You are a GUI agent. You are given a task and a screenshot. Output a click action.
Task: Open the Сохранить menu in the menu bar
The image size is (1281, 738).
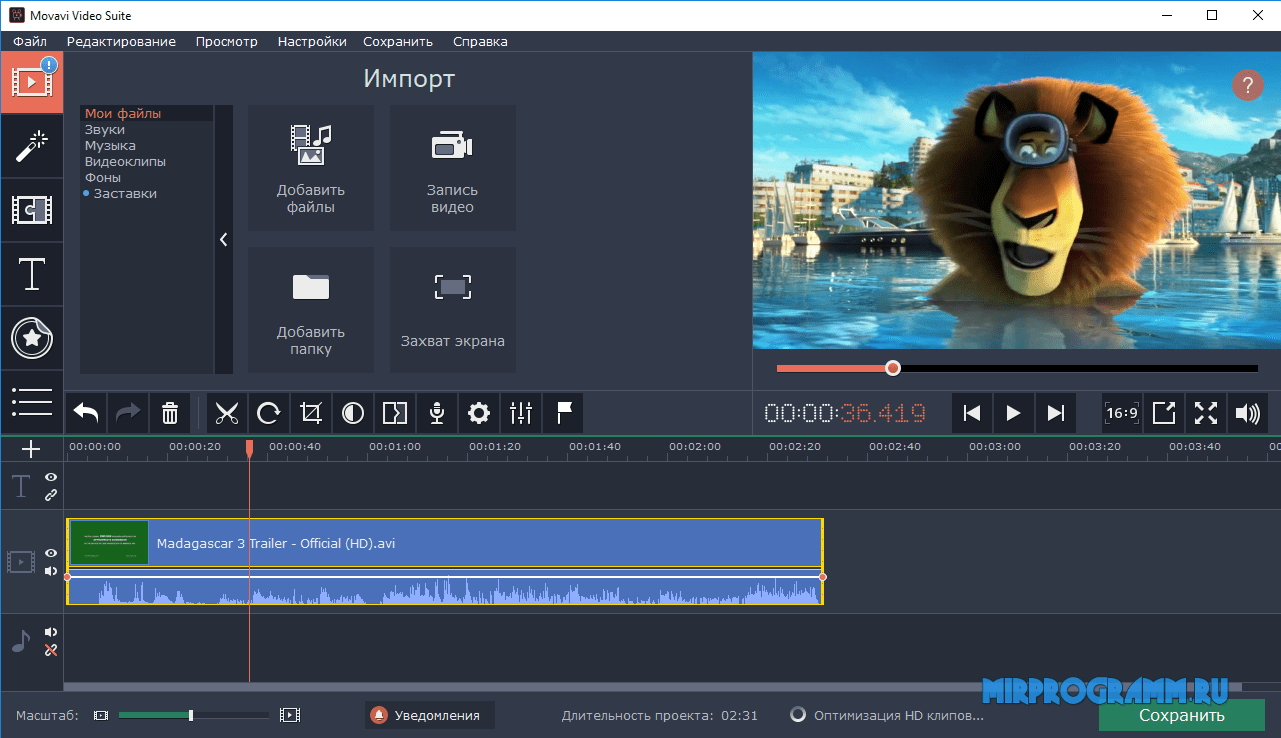[x=398, y=41]
